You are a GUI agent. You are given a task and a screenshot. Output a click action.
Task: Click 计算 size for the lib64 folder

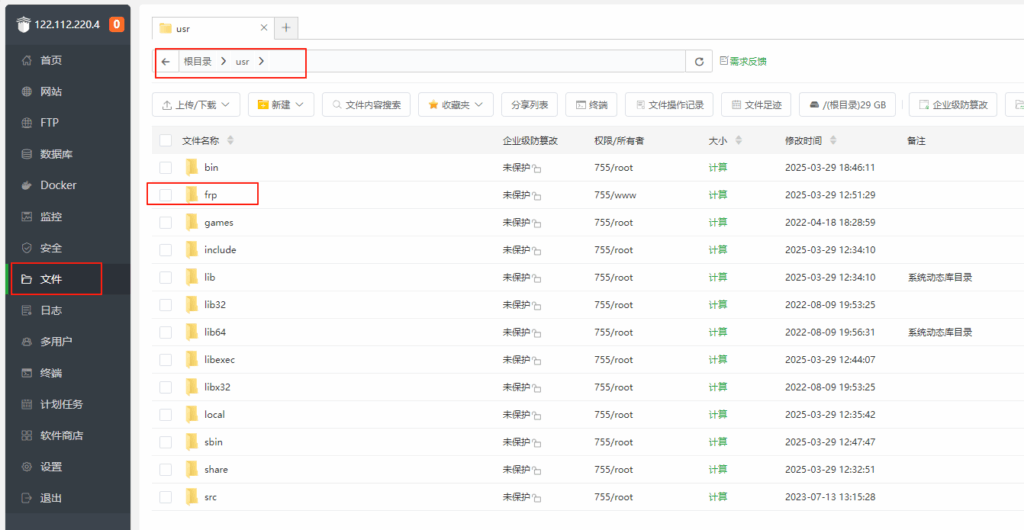tap(718, 332)
